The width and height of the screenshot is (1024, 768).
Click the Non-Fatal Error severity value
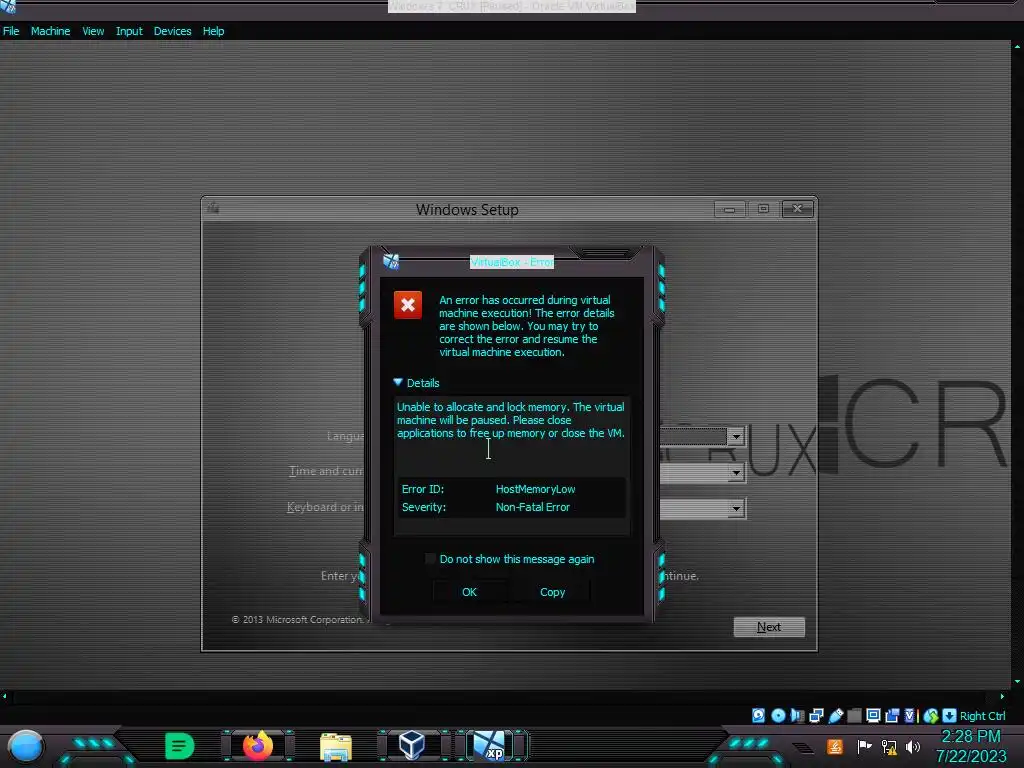[x=533, y=507]
